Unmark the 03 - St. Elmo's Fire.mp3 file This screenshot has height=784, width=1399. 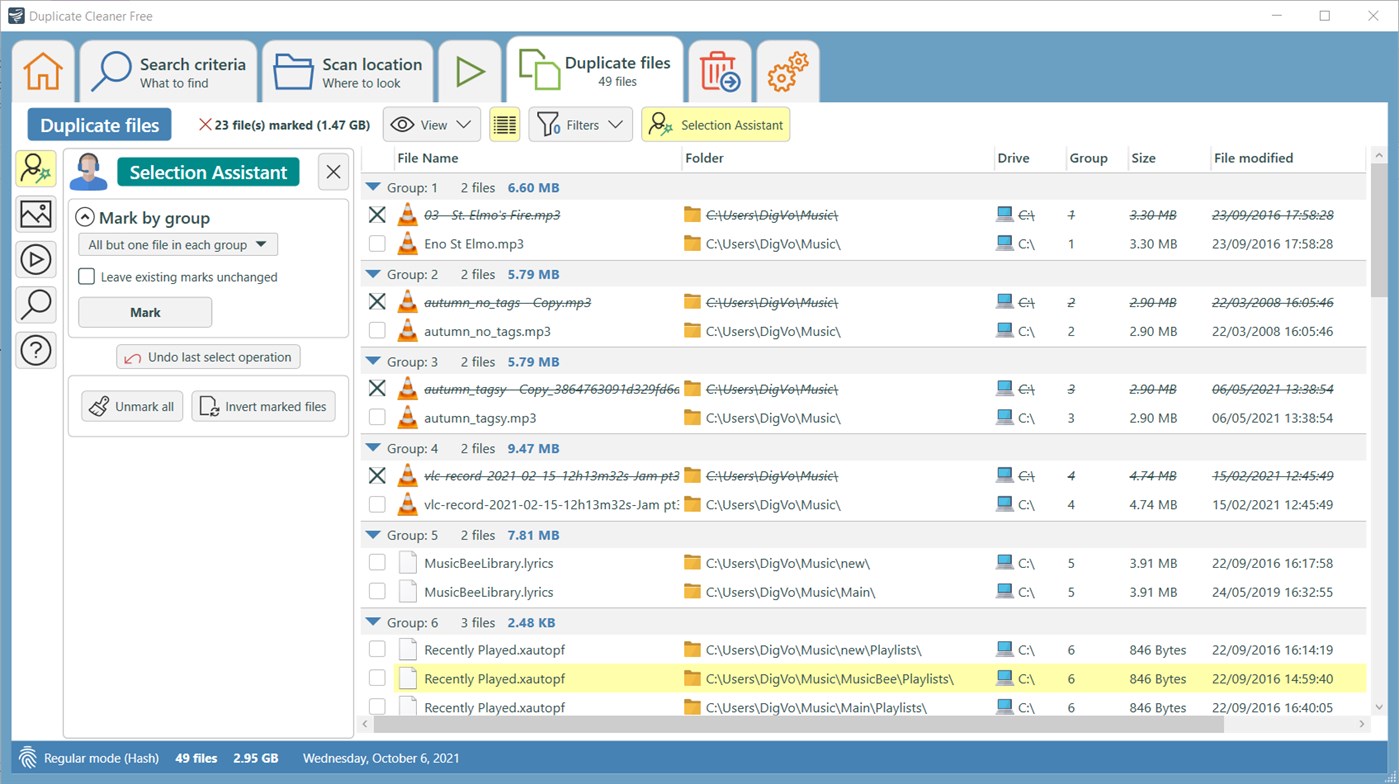point(377,214)
